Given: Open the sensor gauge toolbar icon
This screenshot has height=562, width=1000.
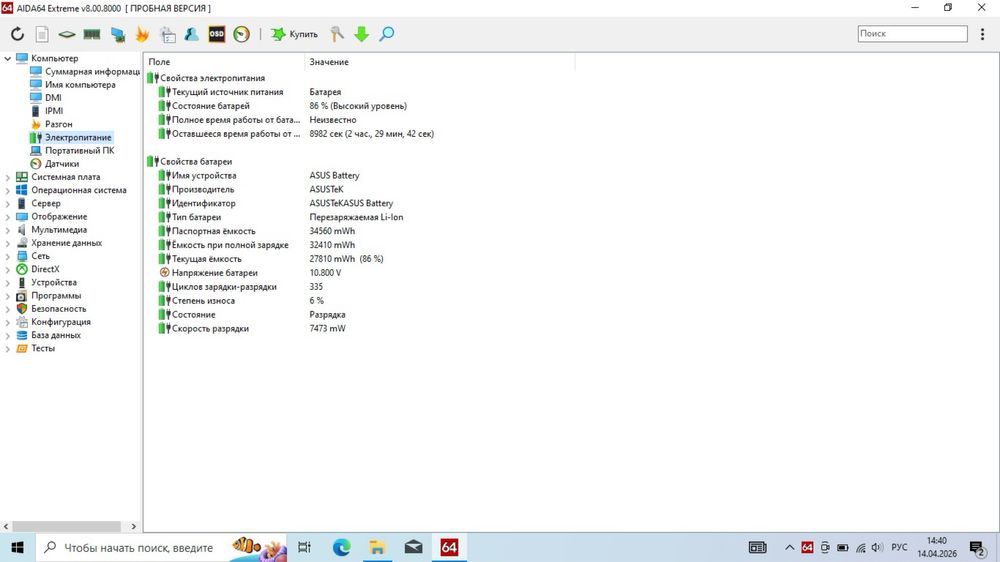Looking at the screenshot, I should point(241,34).
